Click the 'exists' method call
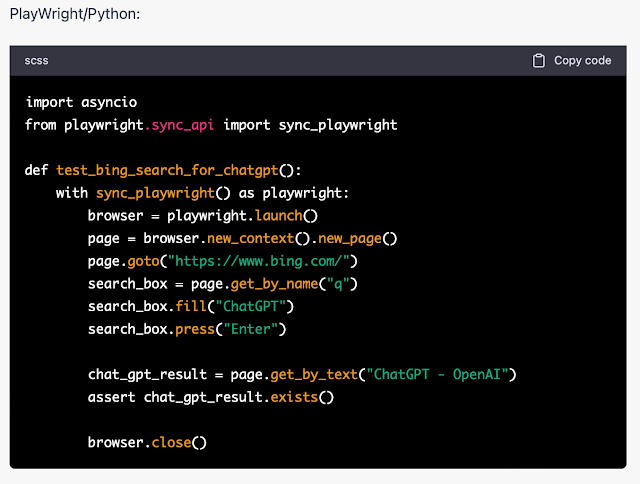Screen dimensions: 640x484 pyautogui.click(x=294, y=397)
